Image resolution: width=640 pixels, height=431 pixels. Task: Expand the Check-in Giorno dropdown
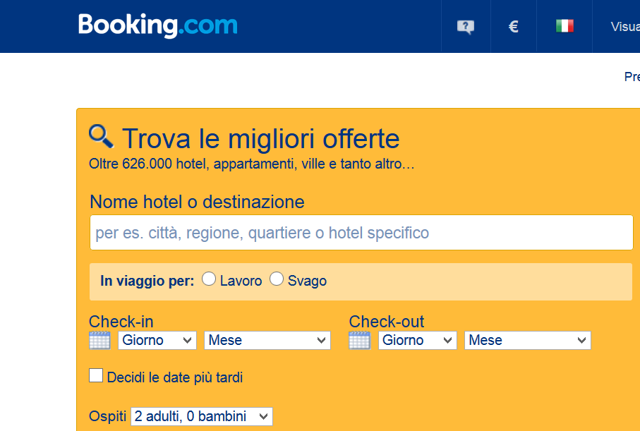(x=157, y=340)
